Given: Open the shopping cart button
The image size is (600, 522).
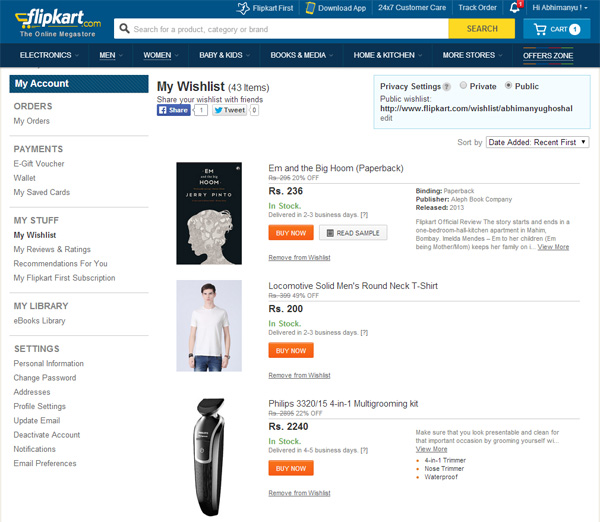Looking at the screenshot, I should 557,29.
